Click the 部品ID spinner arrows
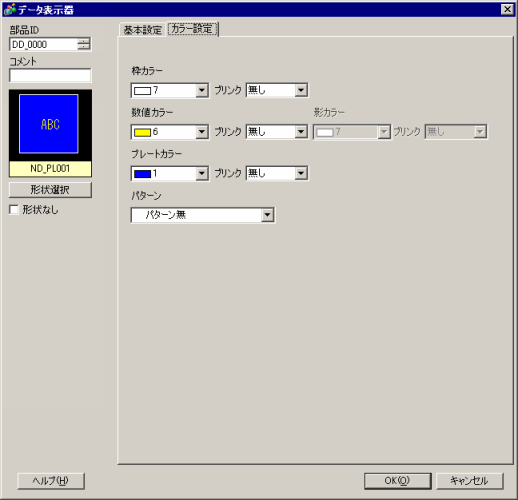 coord(84,44)
